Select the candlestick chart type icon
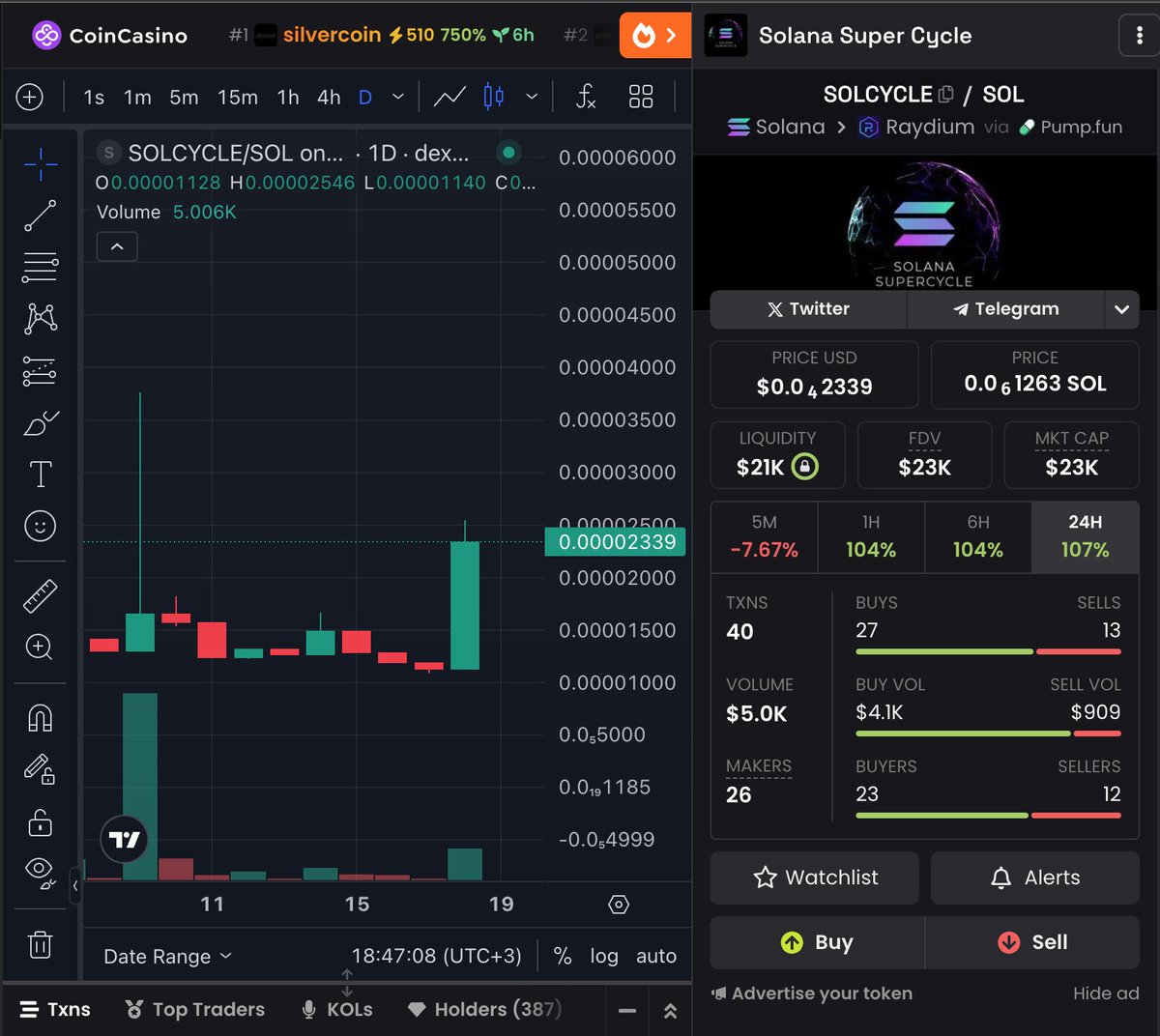 pos(494,97)
